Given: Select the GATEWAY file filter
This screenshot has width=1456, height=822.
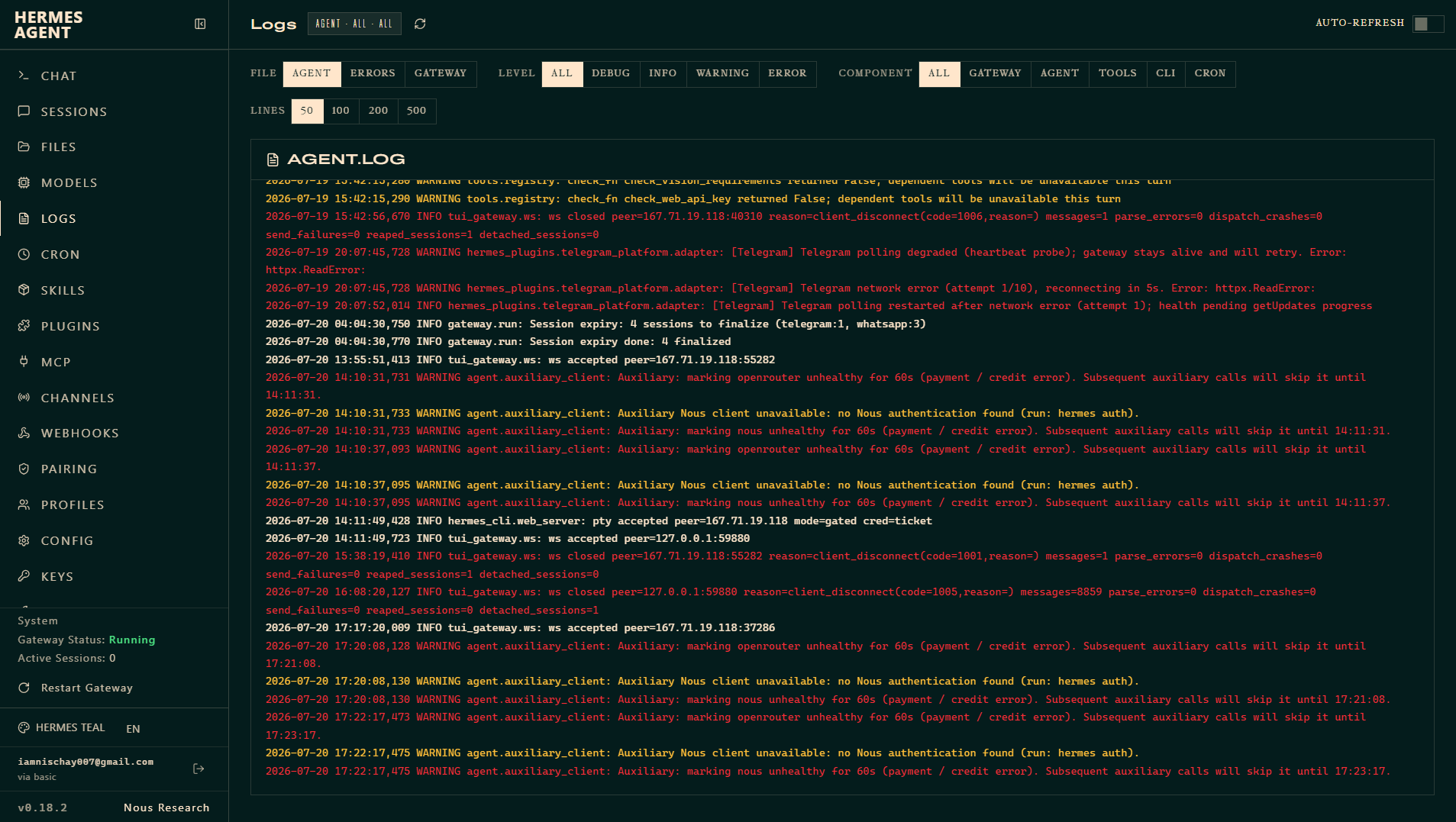Looking at the screenshot, I should pos(441,74).
